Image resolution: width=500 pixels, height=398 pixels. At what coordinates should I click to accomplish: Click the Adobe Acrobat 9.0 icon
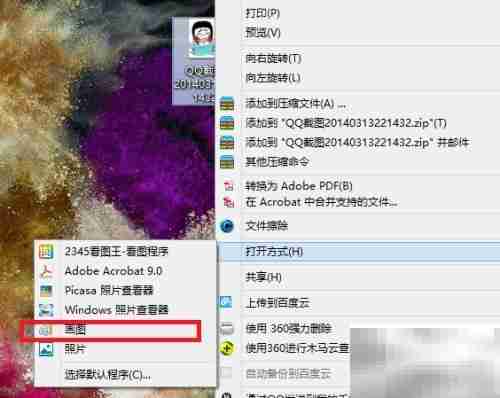pyautogui.click(x=46, y=271)
